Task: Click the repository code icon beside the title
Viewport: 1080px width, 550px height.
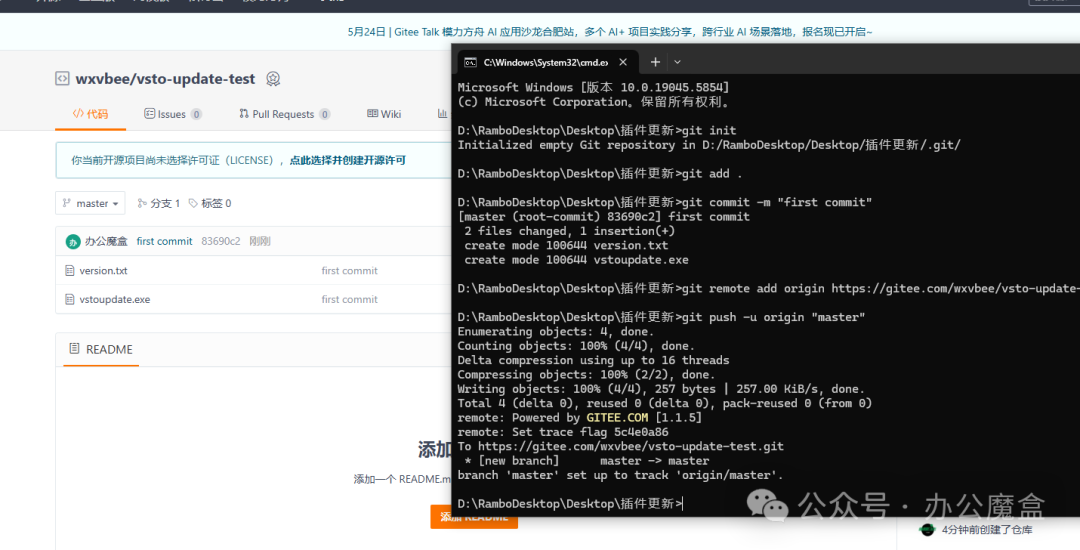Action: 62,78
